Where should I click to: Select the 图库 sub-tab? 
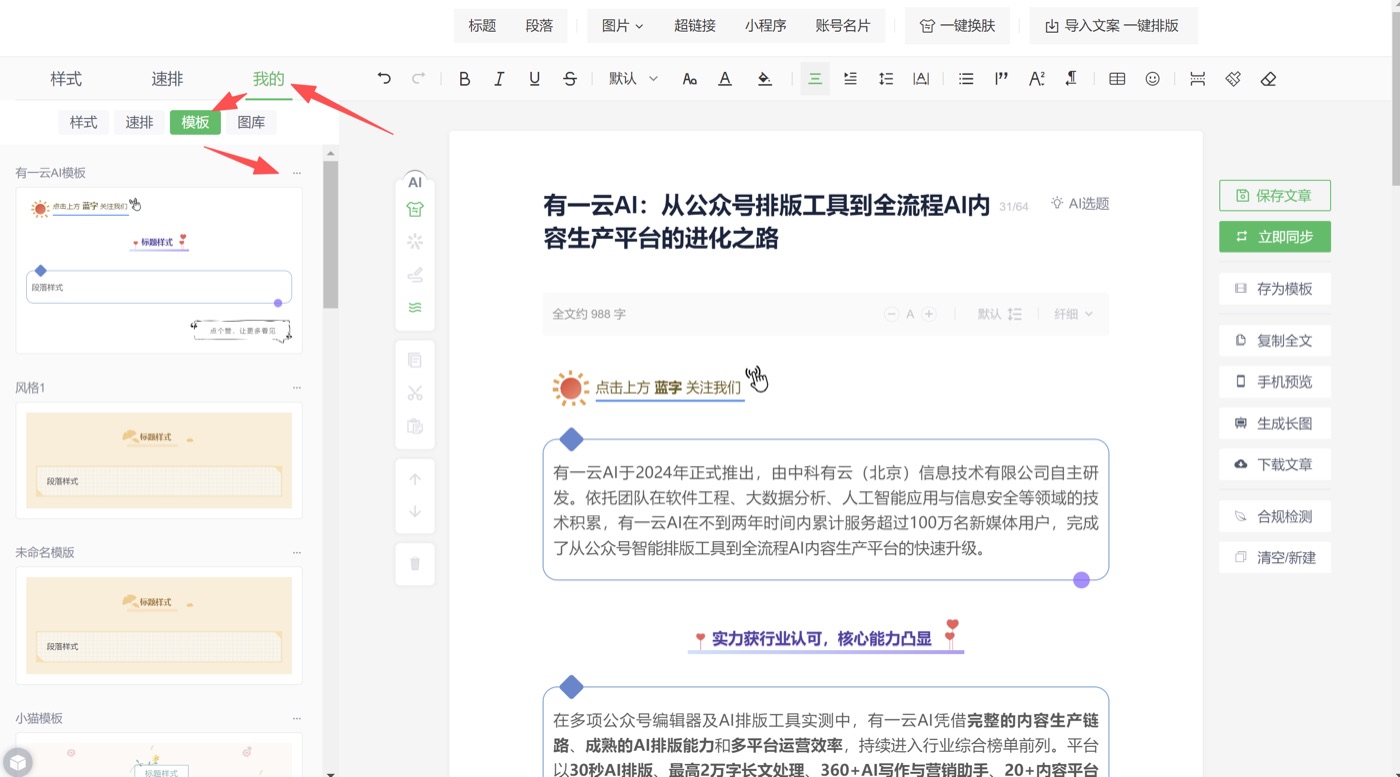[251, 122]
